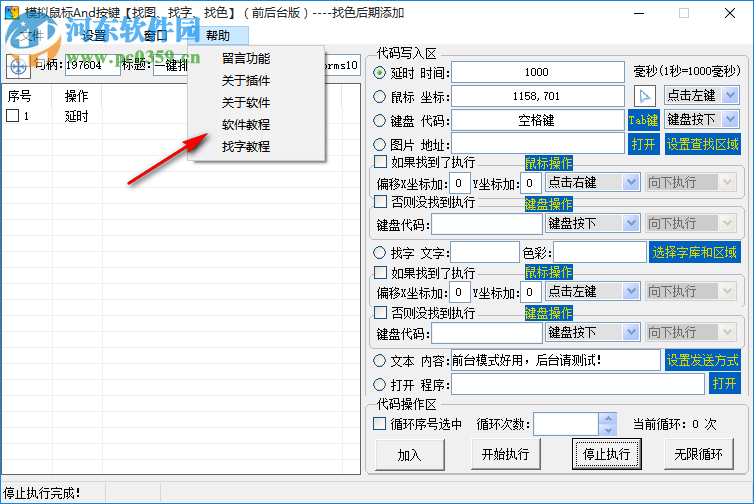This screenshot has height=504, width=754.
Task: Click 打开 button beside 打开 程序
Action: [725, 383]
